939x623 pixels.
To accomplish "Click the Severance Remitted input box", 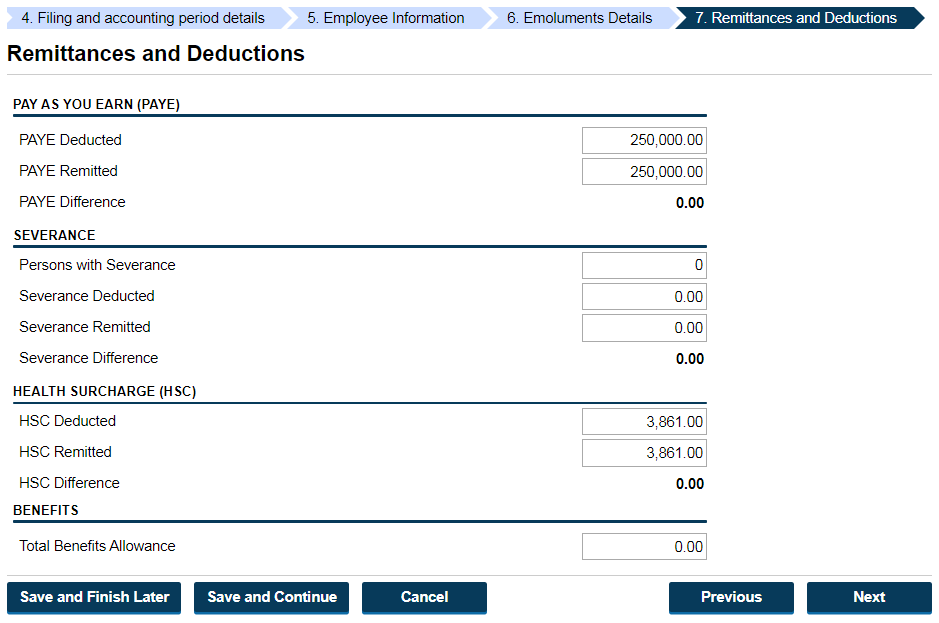I will point(644,328).
